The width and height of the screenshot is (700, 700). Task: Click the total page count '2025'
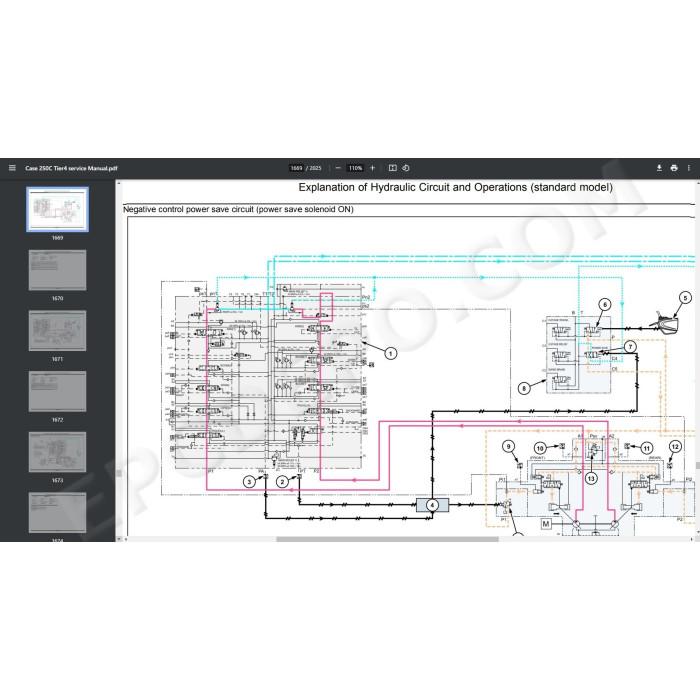tap(315, 168)
